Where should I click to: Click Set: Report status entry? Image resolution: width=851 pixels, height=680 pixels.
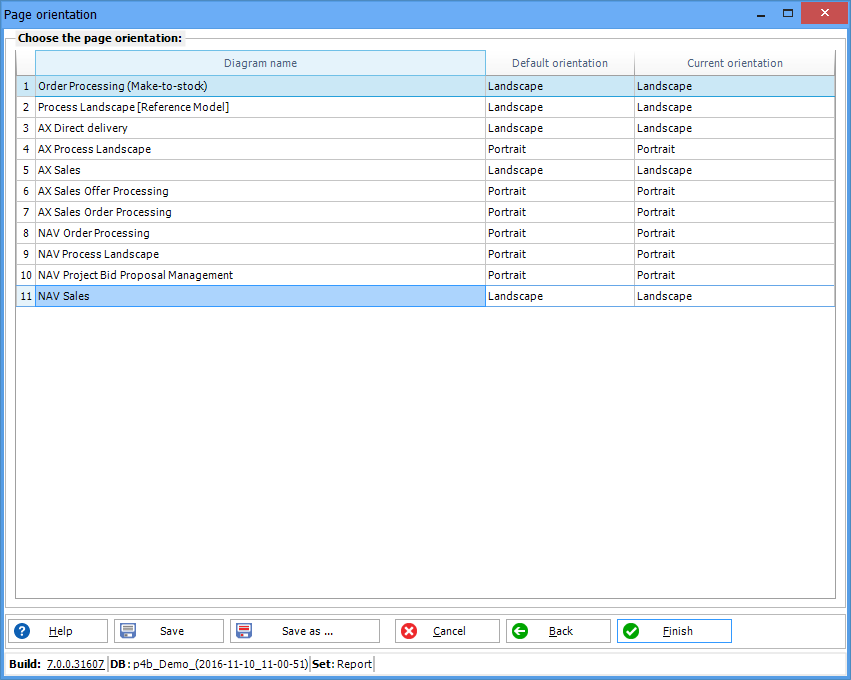click(x=342, y=664)
